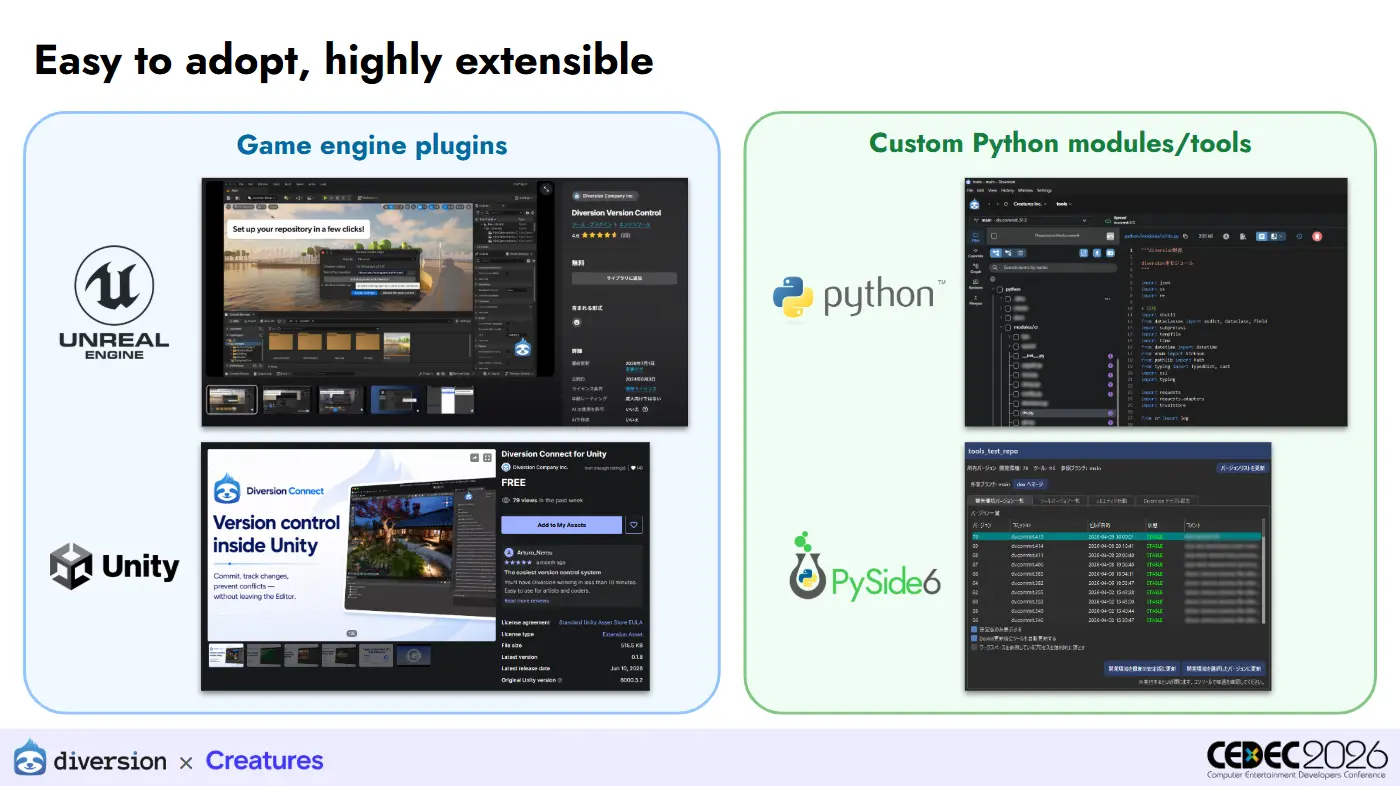Click 開発環境を選択したバージョンに更新 button

tap(1223, 669)
